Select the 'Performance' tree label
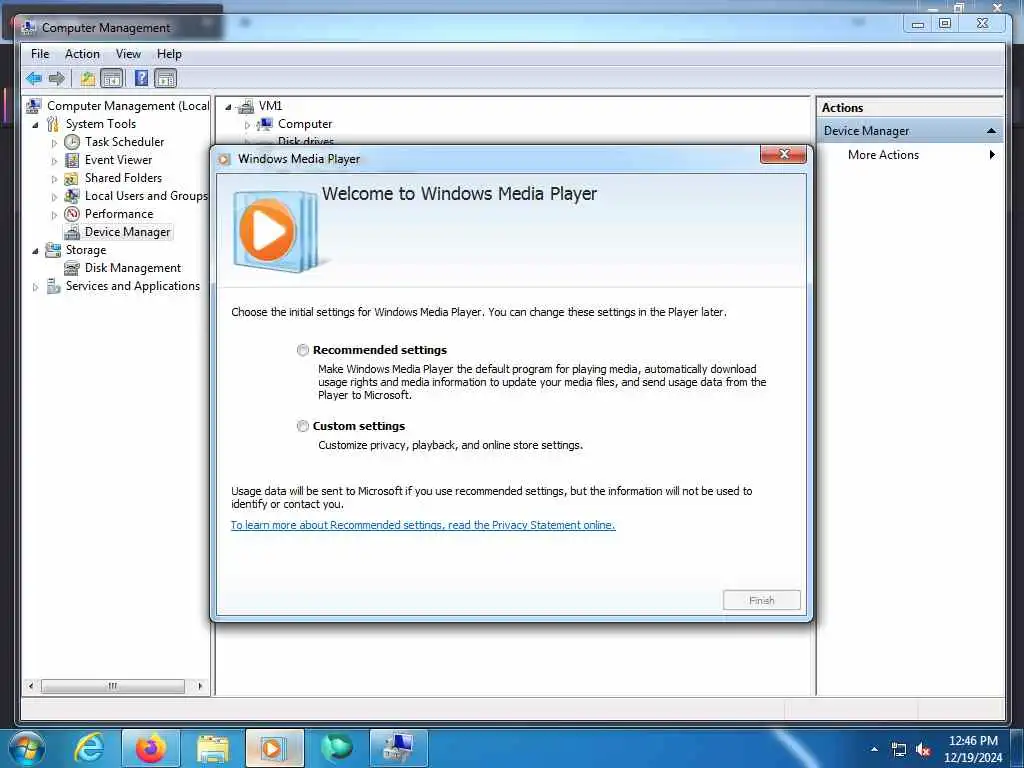 click(x=119, y=214)
